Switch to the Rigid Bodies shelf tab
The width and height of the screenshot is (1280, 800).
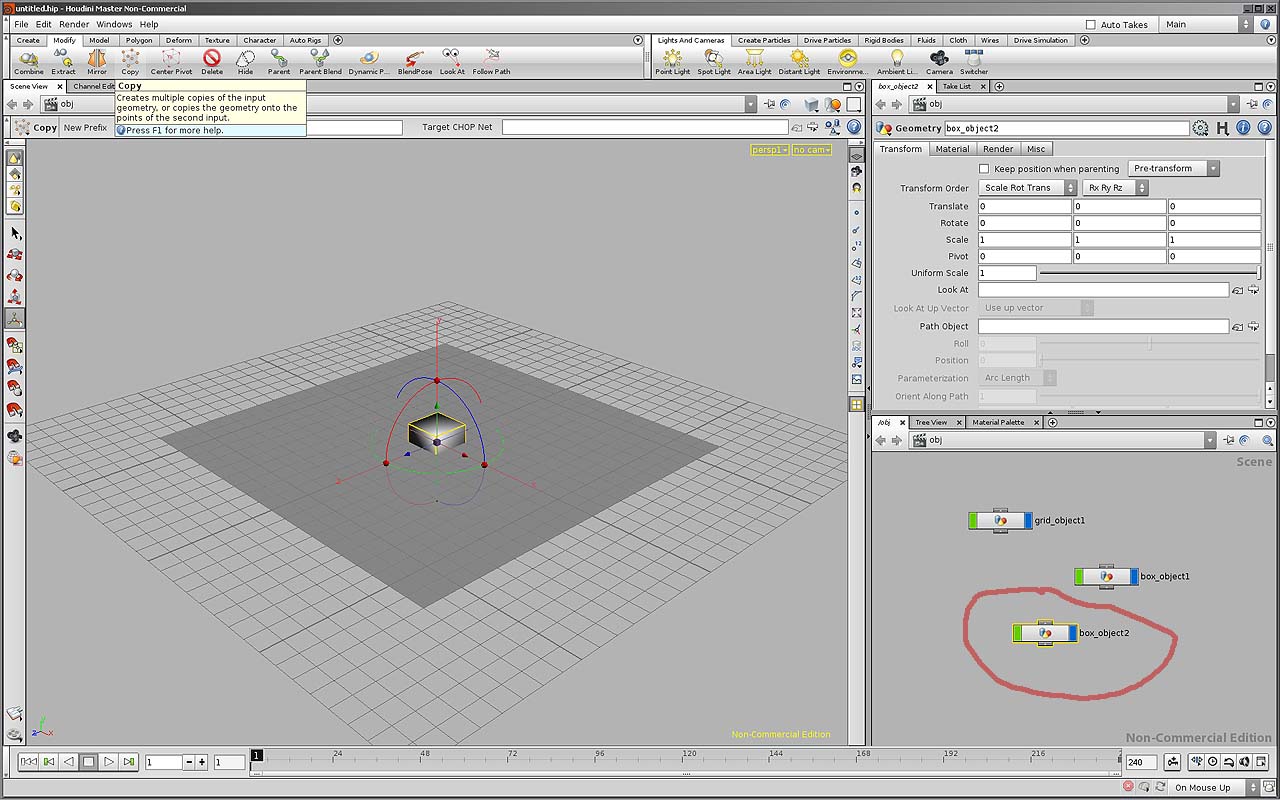point(884,40)
